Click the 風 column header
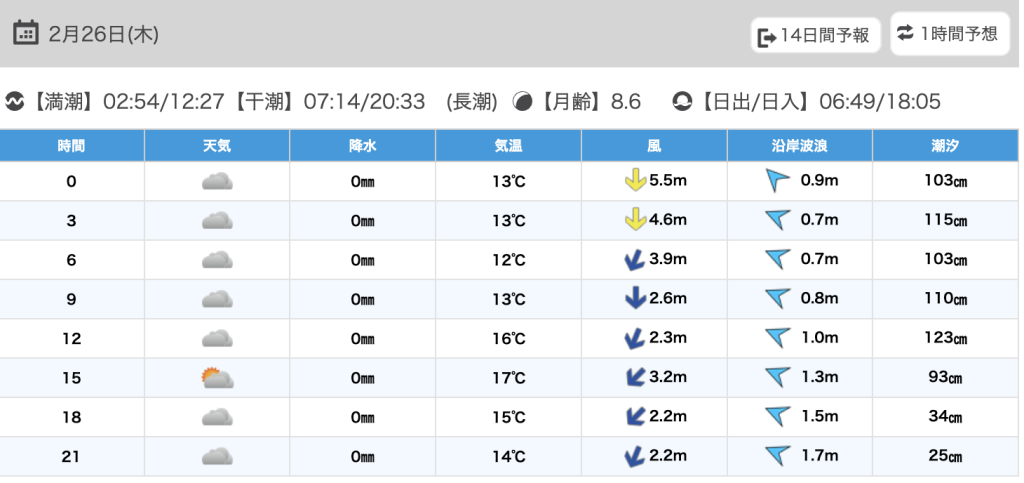The width and height of the screenshot is (1024, 483). 654,146
